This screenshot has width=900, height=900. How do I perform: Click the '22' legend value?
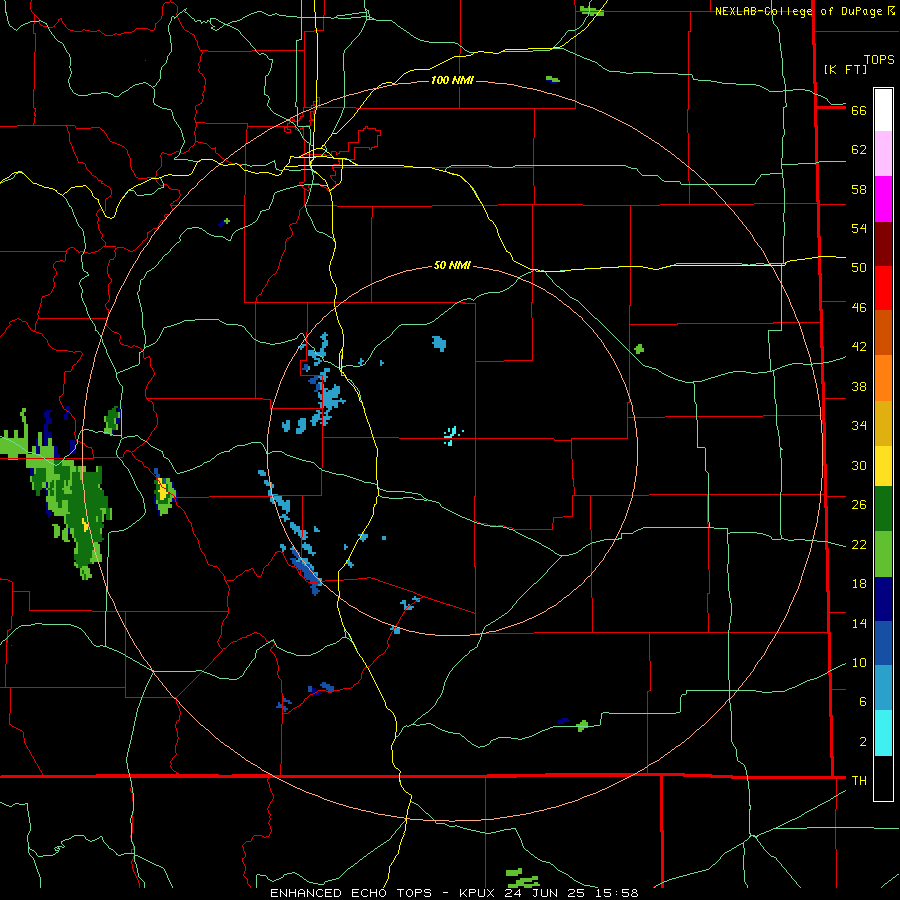[859, 544]
